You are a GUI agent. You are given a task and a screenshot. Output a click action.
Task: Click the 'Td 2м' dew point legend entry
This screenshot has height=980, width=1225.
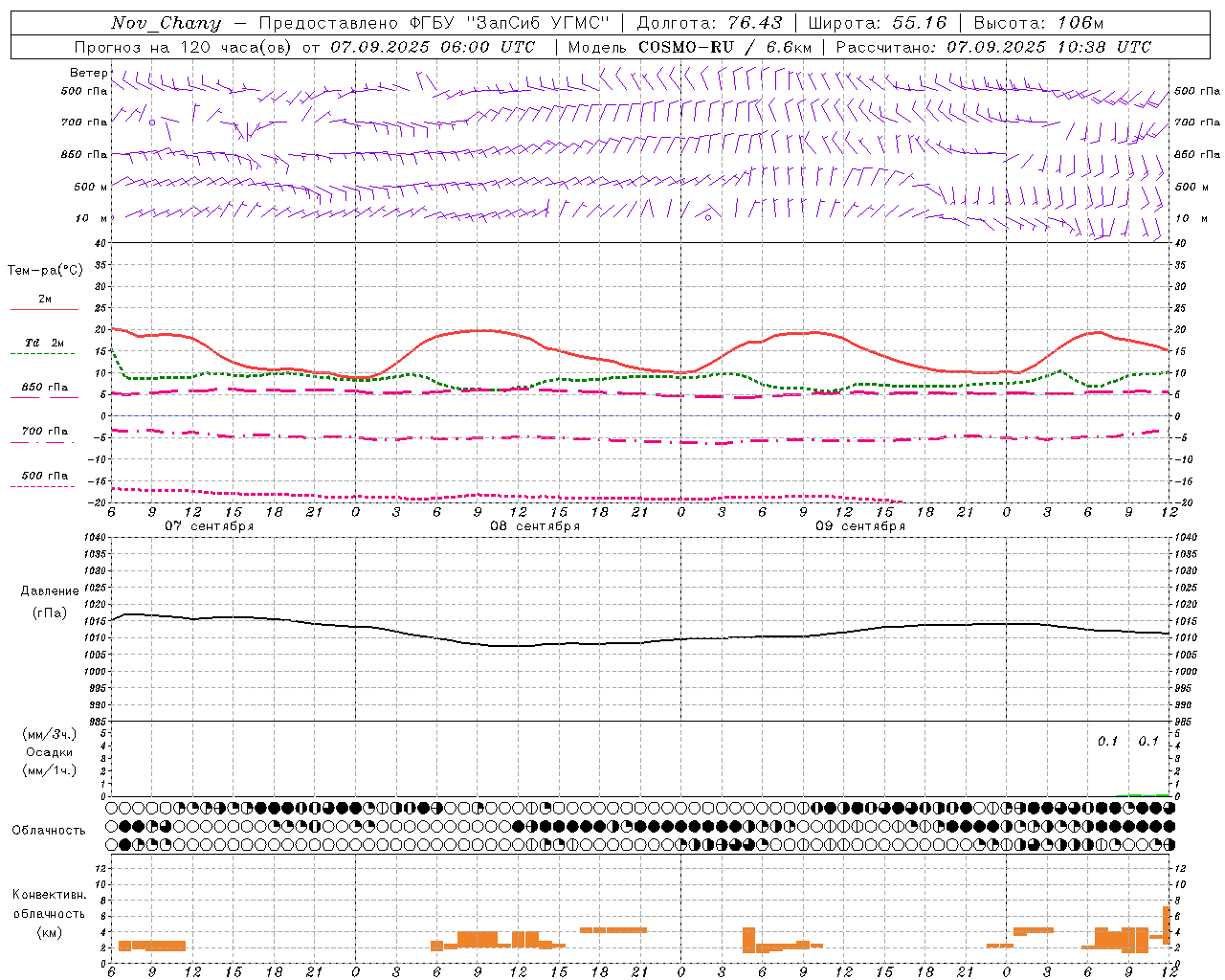pyautogui.click(x=45, y=343)
